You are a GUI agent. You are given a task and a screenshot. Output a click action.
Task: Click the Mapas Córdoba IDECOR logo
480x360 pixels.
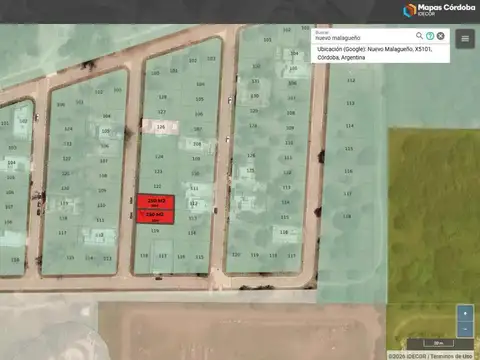[439, 10]
